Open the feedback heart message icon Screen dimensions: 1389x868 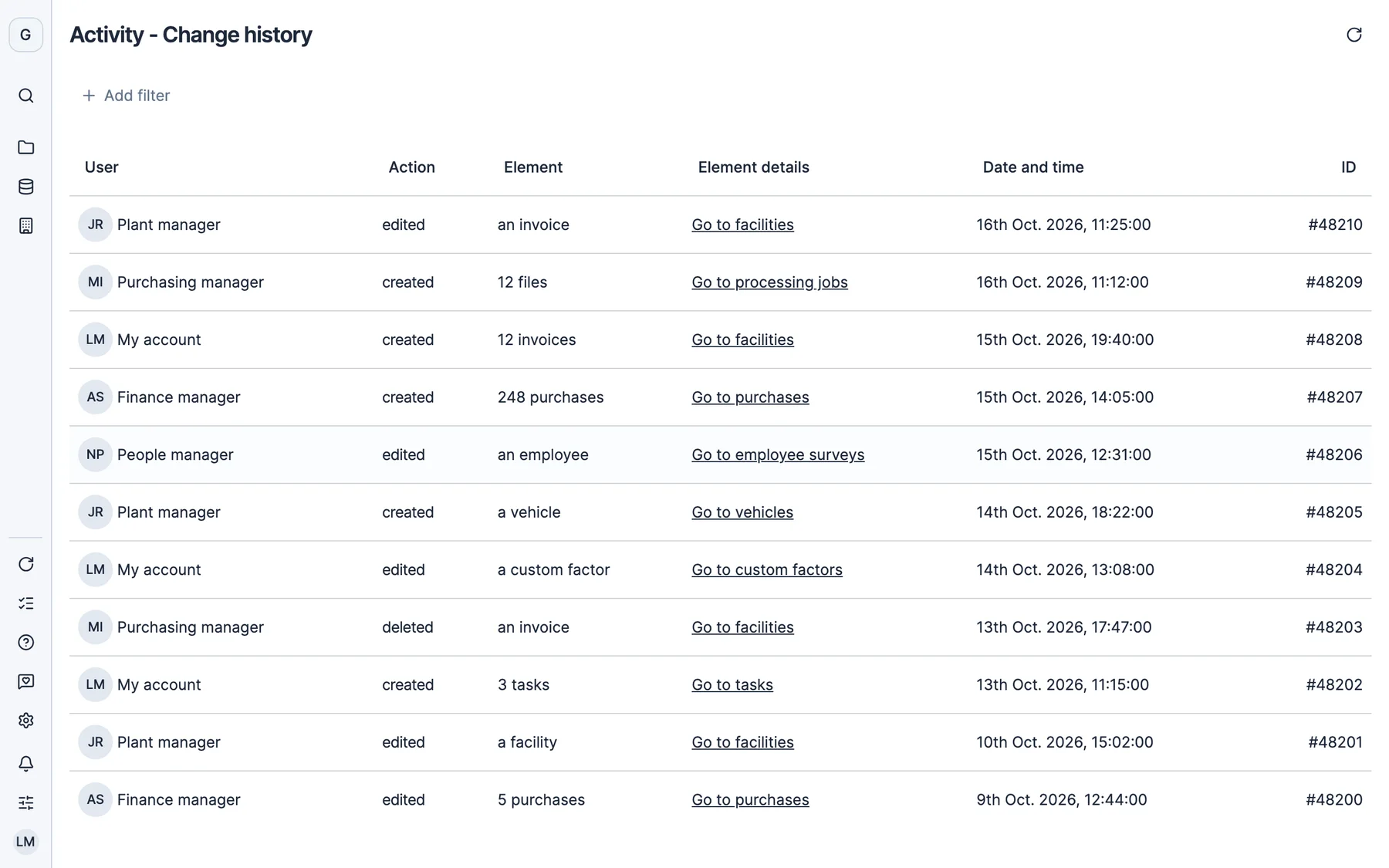tap(25, 681)
